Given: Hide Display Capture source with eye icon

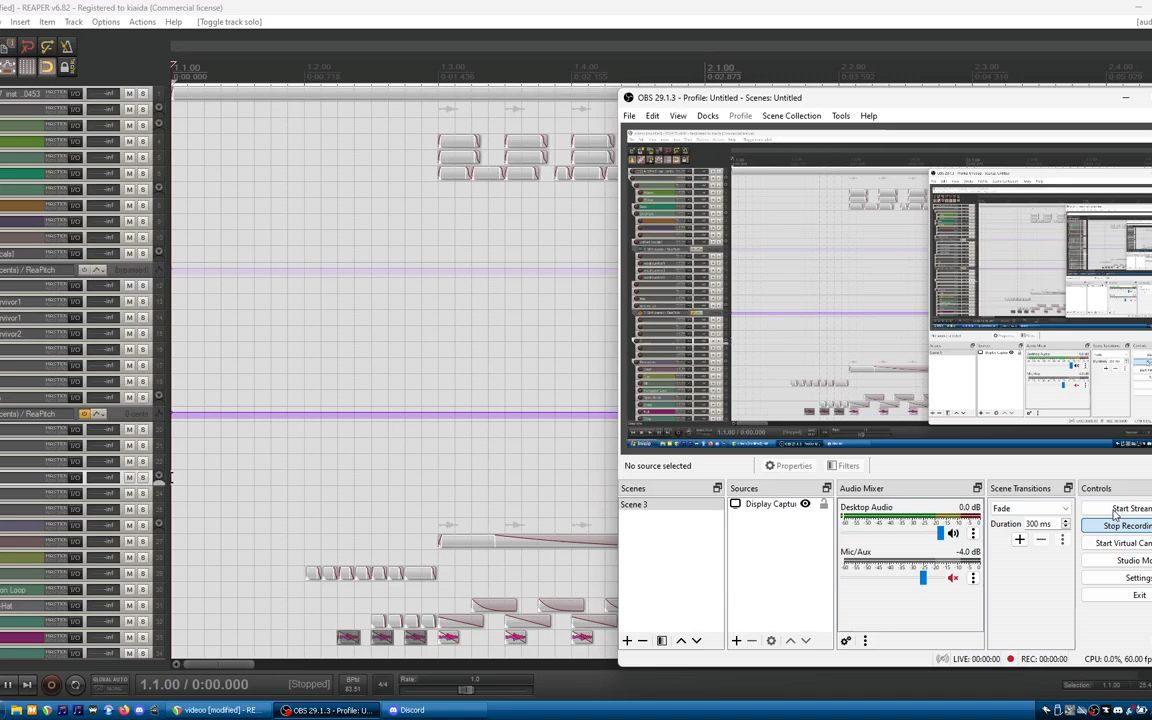Looking at the screenshot, I should pyautogui.click(x=805, y=505).
